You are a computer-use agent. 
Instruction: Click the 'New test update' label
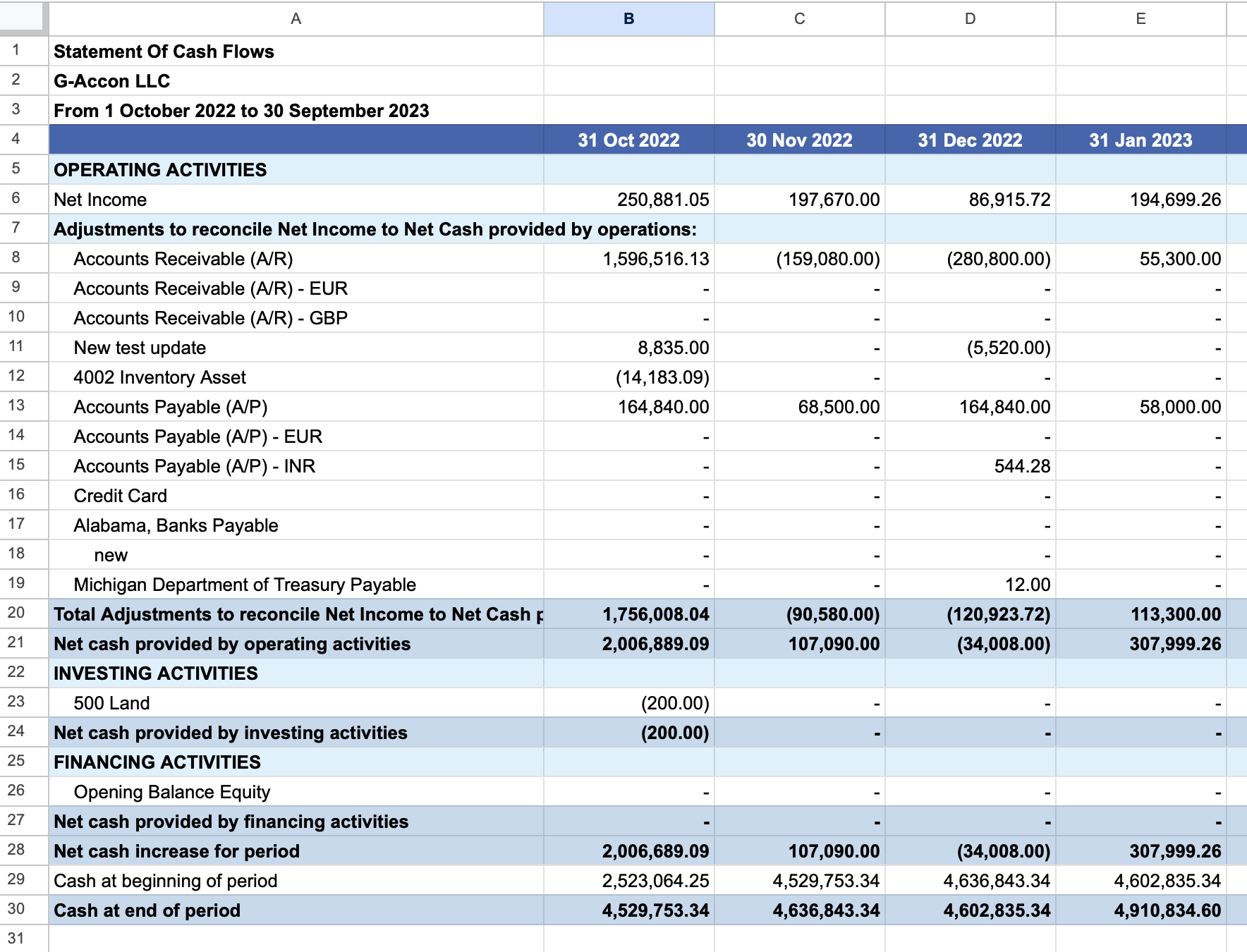point(140,348)
